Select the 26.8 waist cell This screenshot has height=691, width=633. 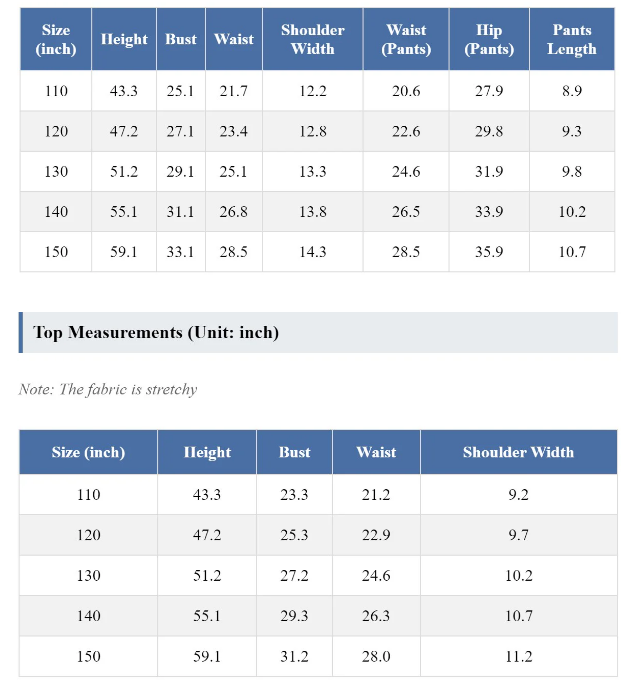point(234,212)
